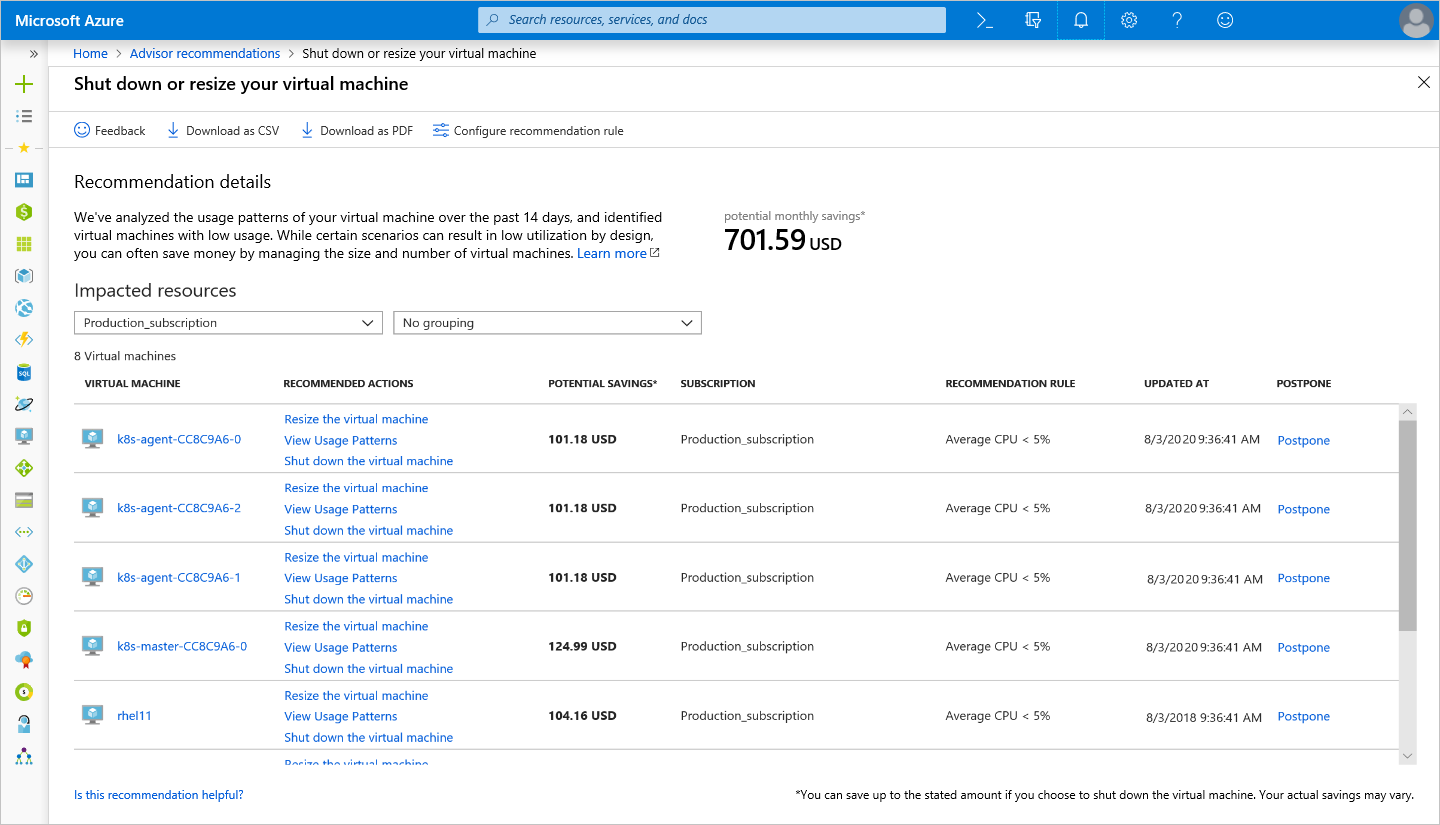Click the table scrollbar down arrow
This screenshot has height=825, width=1440.
1408,756
